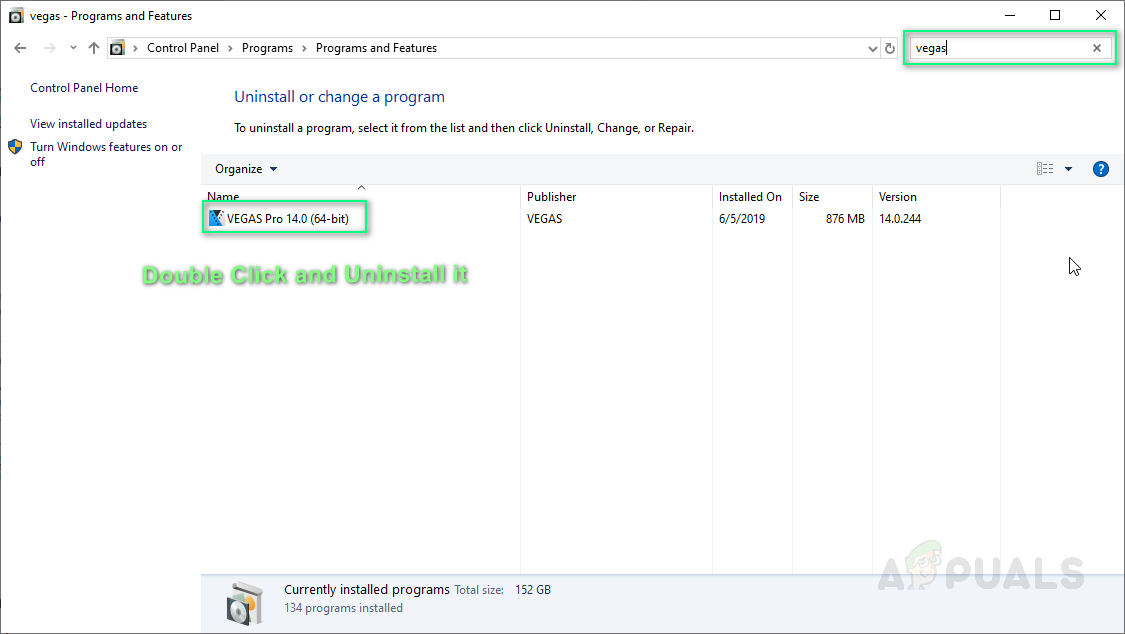Click the 6/5/2019 install date cell

click(742, 219)
